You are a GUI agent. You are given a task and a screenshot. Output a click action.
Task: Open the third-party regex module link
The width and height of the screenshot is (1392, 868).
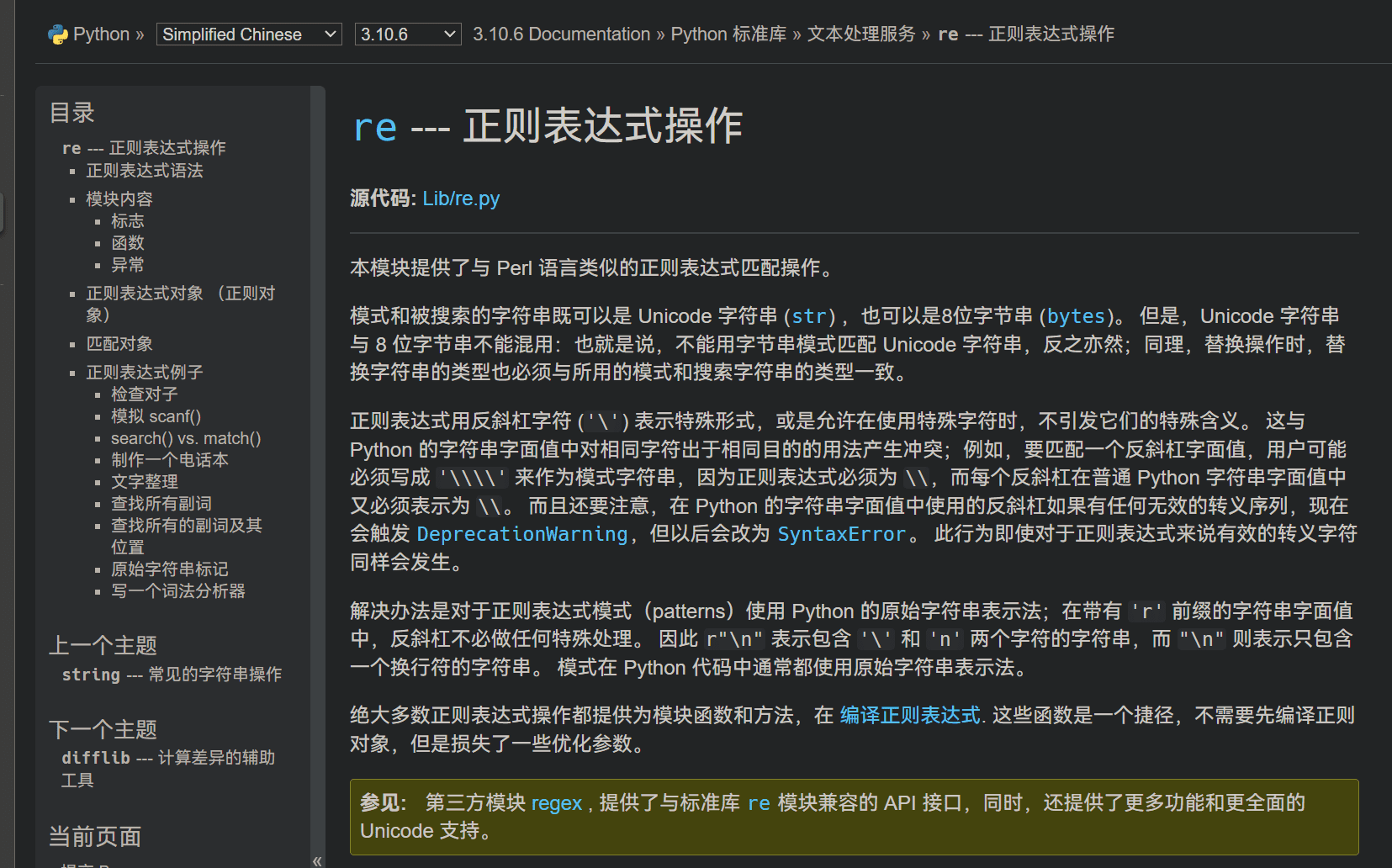556,803
